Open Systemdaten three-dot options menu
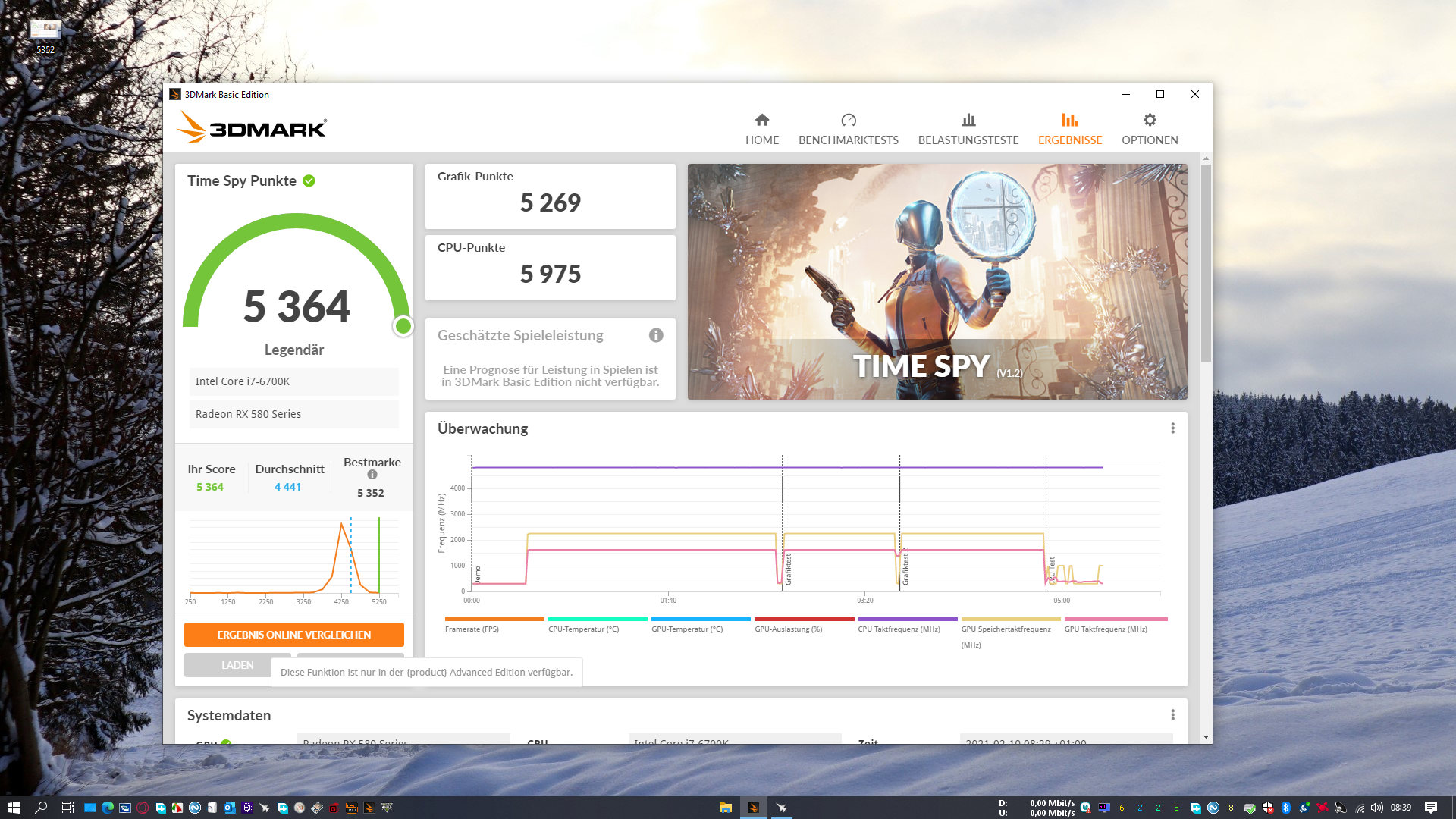This screenshot has height=819, width=1456. point(1172,715)
